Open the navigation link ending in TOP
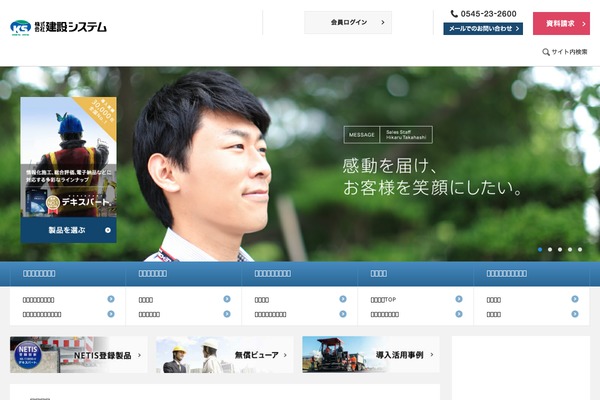Image resolution: width=600 pixels, height=400 pixels. point(383,300)
